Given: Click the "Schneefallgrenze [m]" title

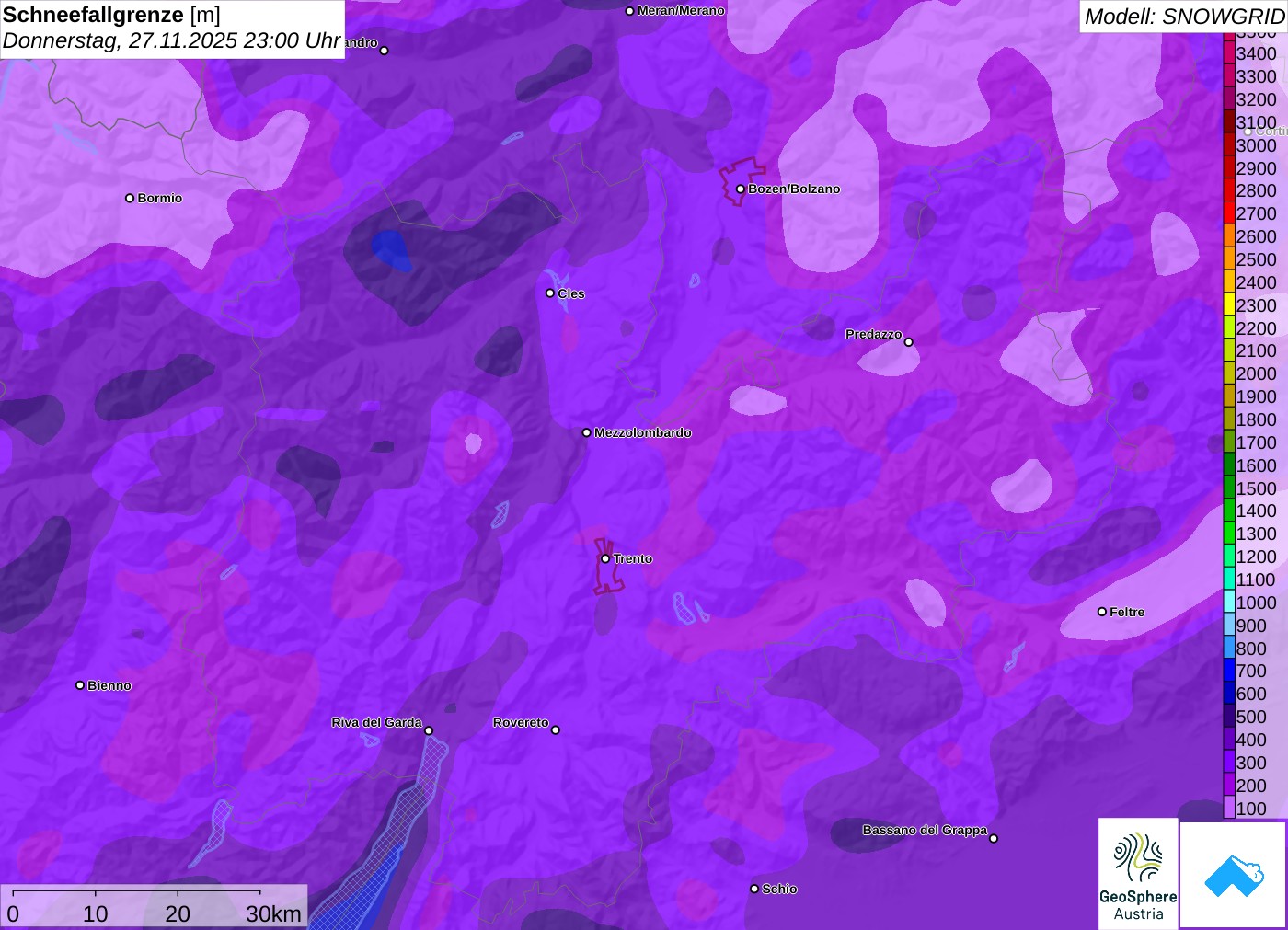Looking at the screenshot, I should (111, 15).
